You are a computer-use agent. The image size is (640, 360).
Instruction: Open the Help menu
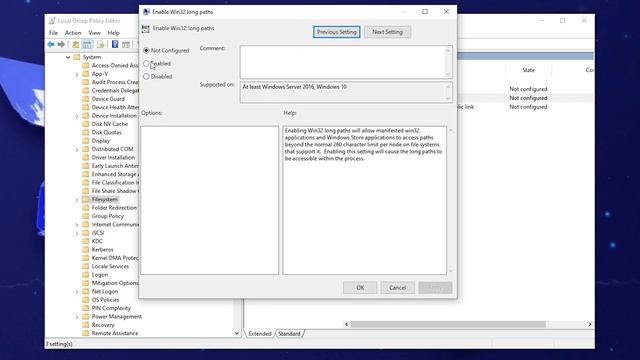(113, 33)
